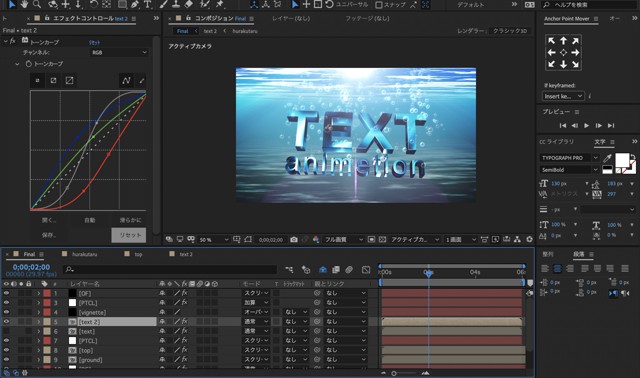Click the timeline zoom slider handle
This screenshot has width=640, height=378.
(x=394, y=373)
